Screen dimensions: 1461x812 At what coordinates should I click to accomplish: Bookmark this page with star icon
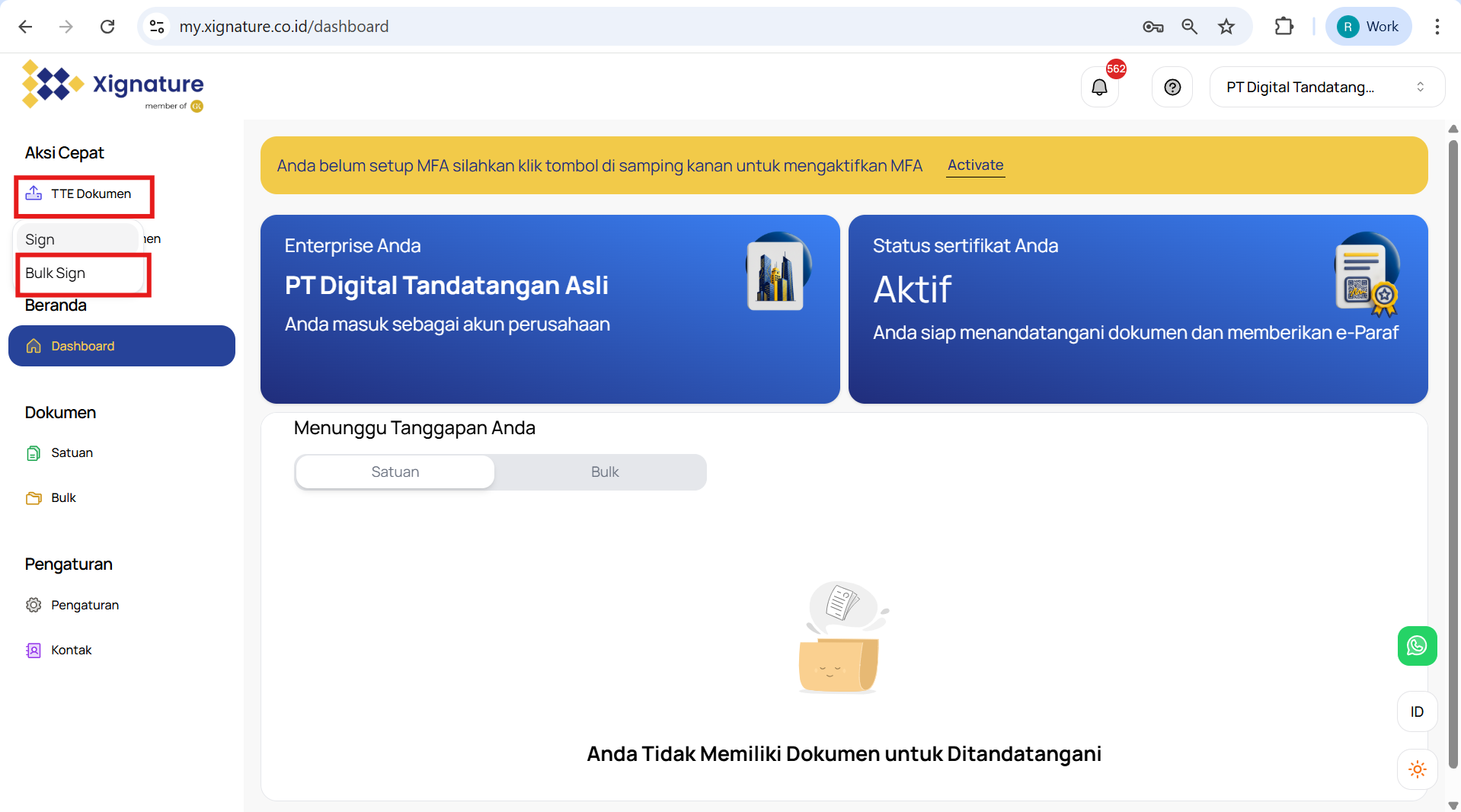tap(1226, 27)
